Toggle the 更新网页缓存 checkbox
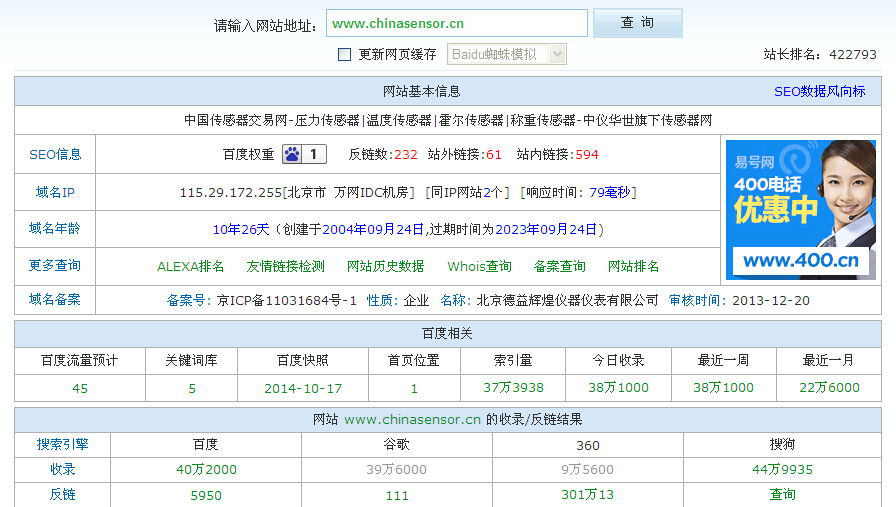 tap(345, 54)
